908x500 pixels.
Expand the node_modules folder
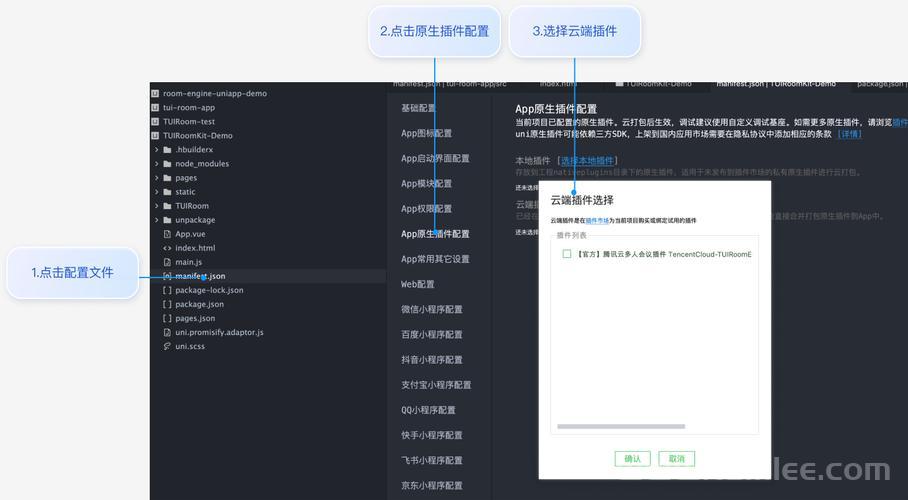coord(156,164)
